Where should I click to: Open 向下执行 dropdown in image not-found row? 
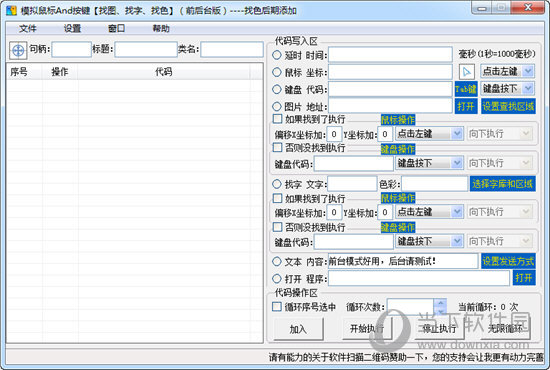tap(499, 163)
